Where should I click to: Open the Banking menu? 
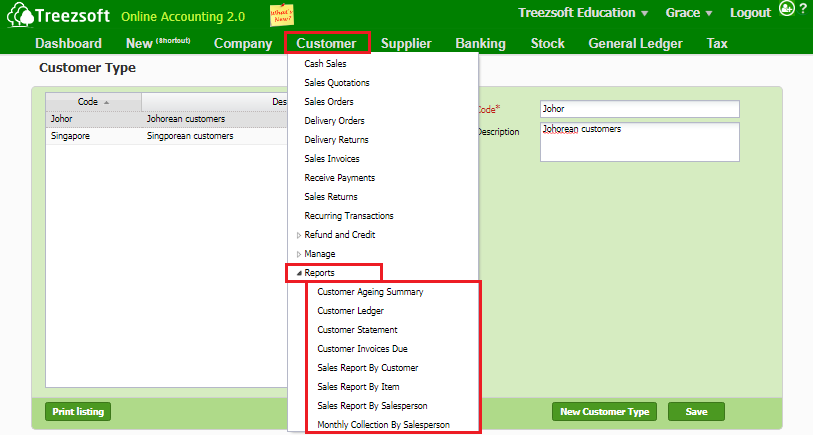[480, 44]
